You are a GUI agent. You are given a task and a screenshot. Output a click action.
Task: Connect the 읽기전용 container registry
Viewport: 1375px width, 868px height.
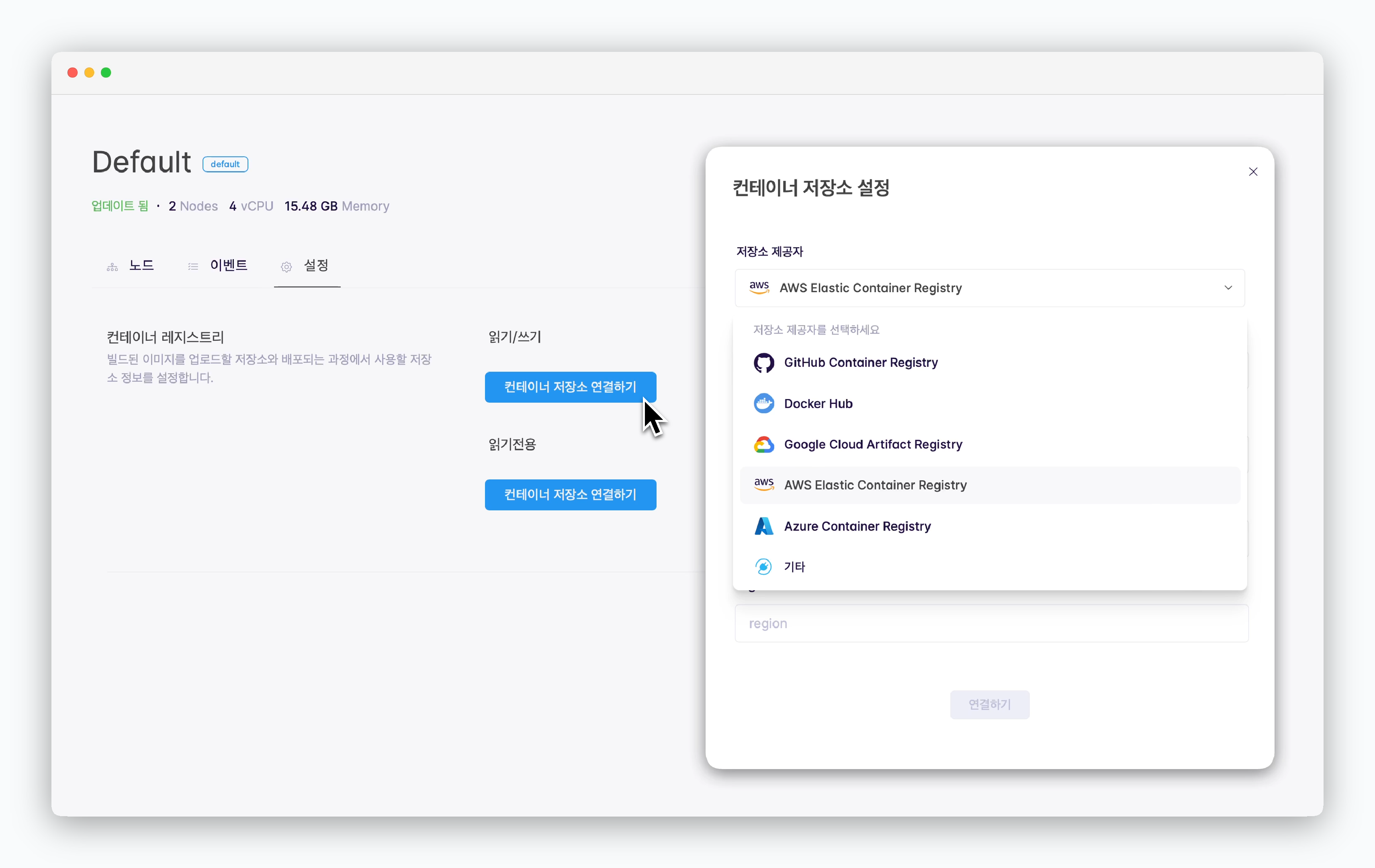[x=571, y=495]
